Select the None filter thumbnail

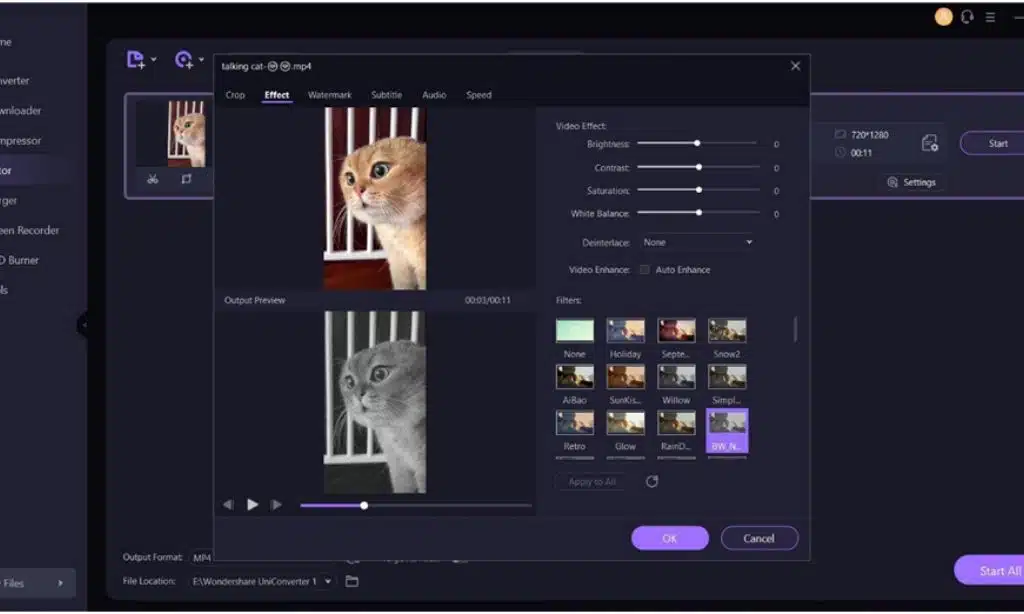coord(574,330)
